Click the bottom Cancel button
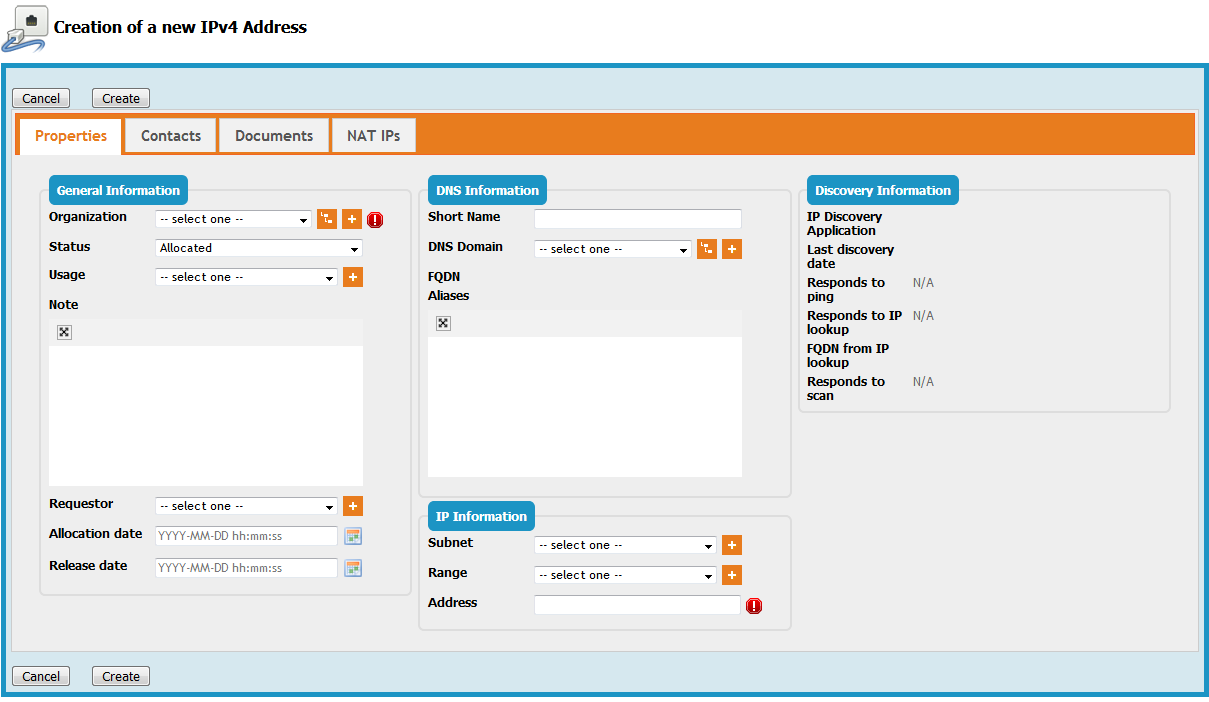 [41, 676]
